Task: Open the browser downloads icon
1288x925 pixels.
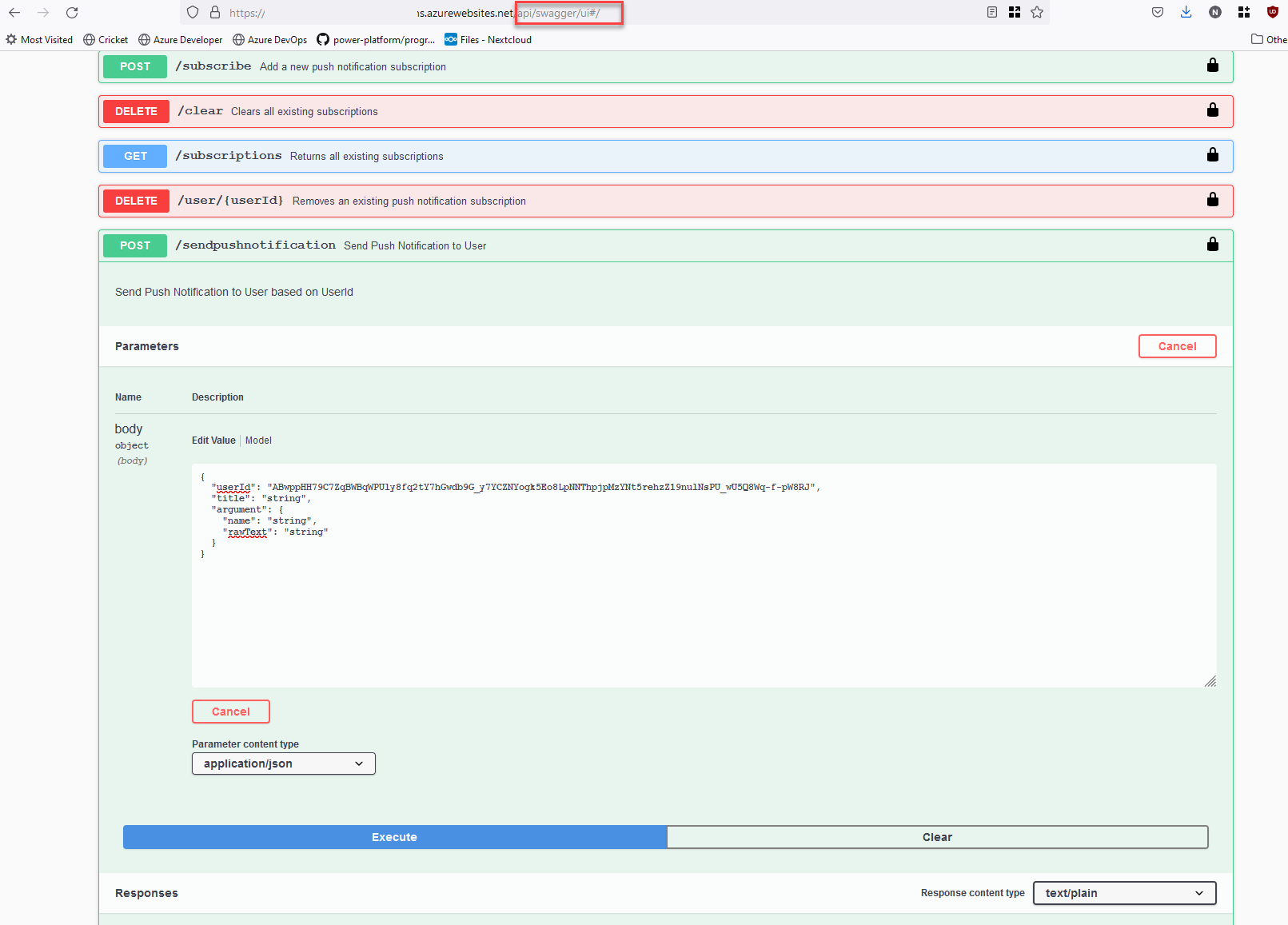Action: [x=1186, y=12]
